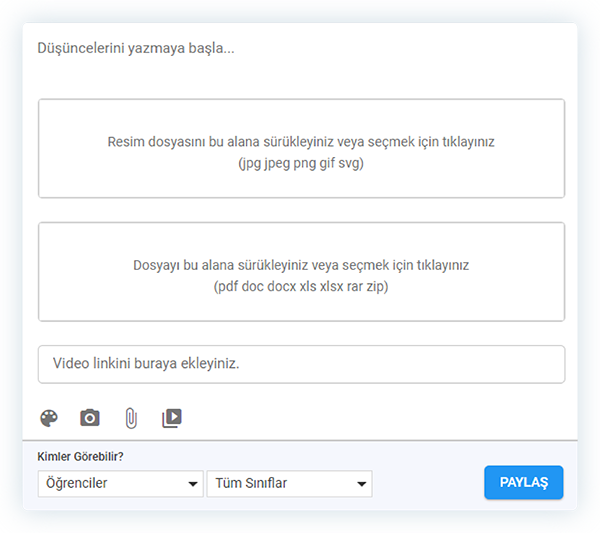Click the camera icon to add photo
This screenshot has height=533, width=600.
click(x=90, y=418)
